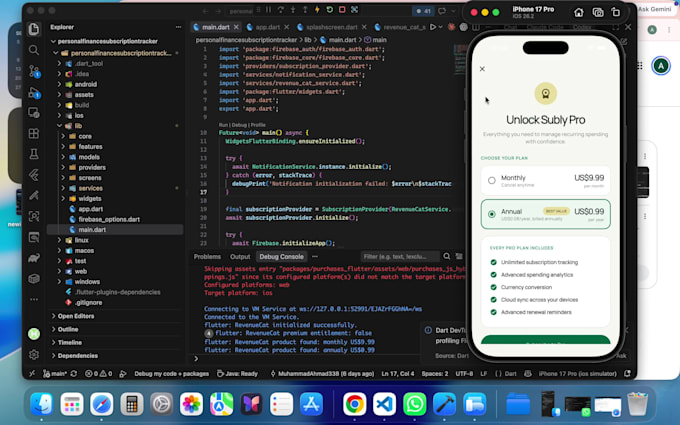Open Finder from the Dock
The height and width of the screenshot is (425, 680).
coord(42,404)
